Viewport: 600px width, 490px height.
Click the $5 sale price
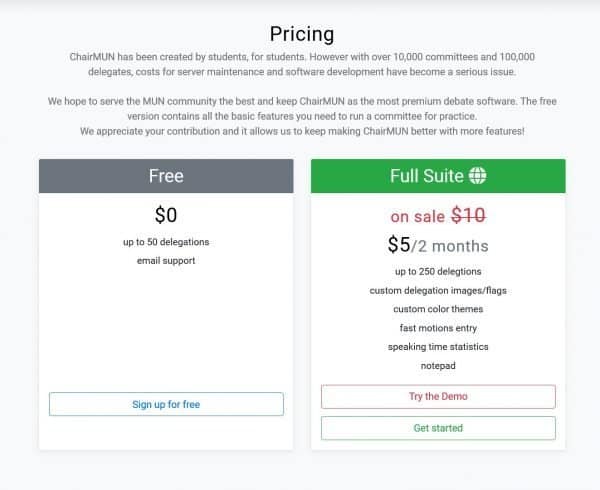click(399, 245)
